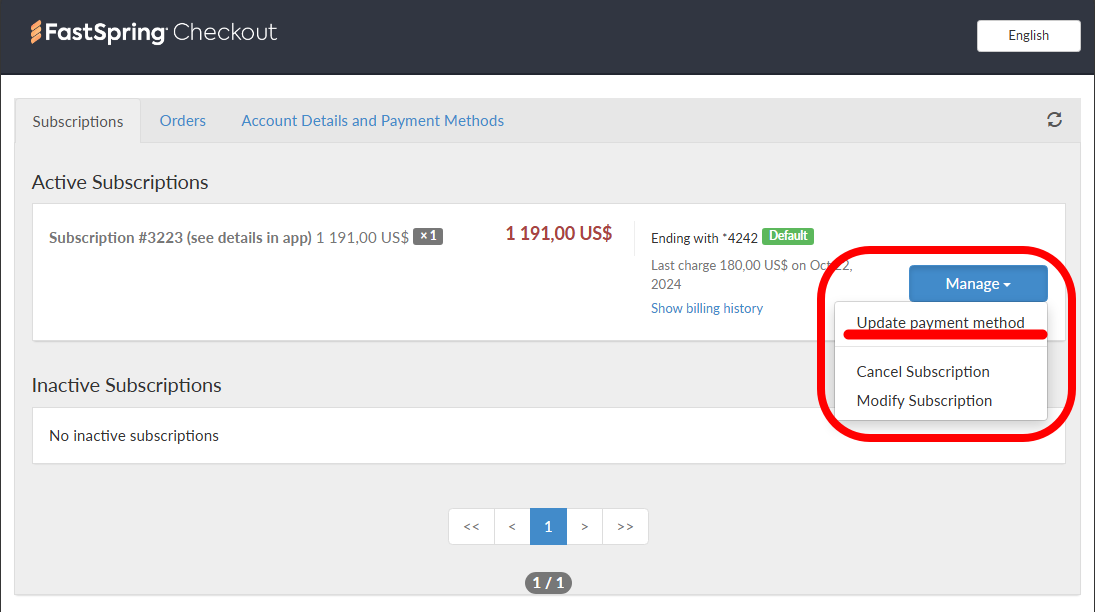Open the Manage dropdown menu
1095x612 pixels.
click(977, 283)
